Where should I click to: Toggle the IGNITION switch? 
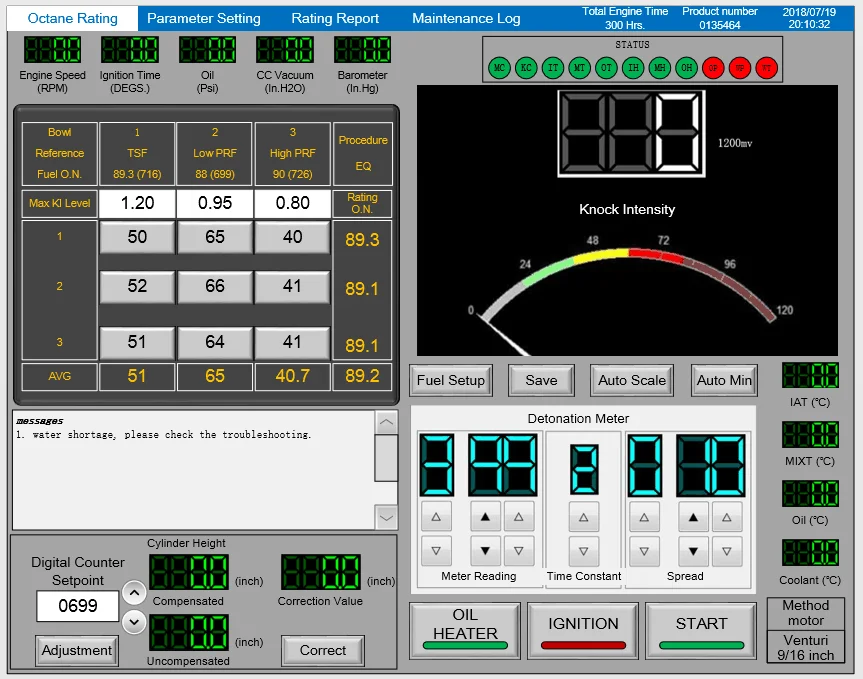(x=583, y=630)
